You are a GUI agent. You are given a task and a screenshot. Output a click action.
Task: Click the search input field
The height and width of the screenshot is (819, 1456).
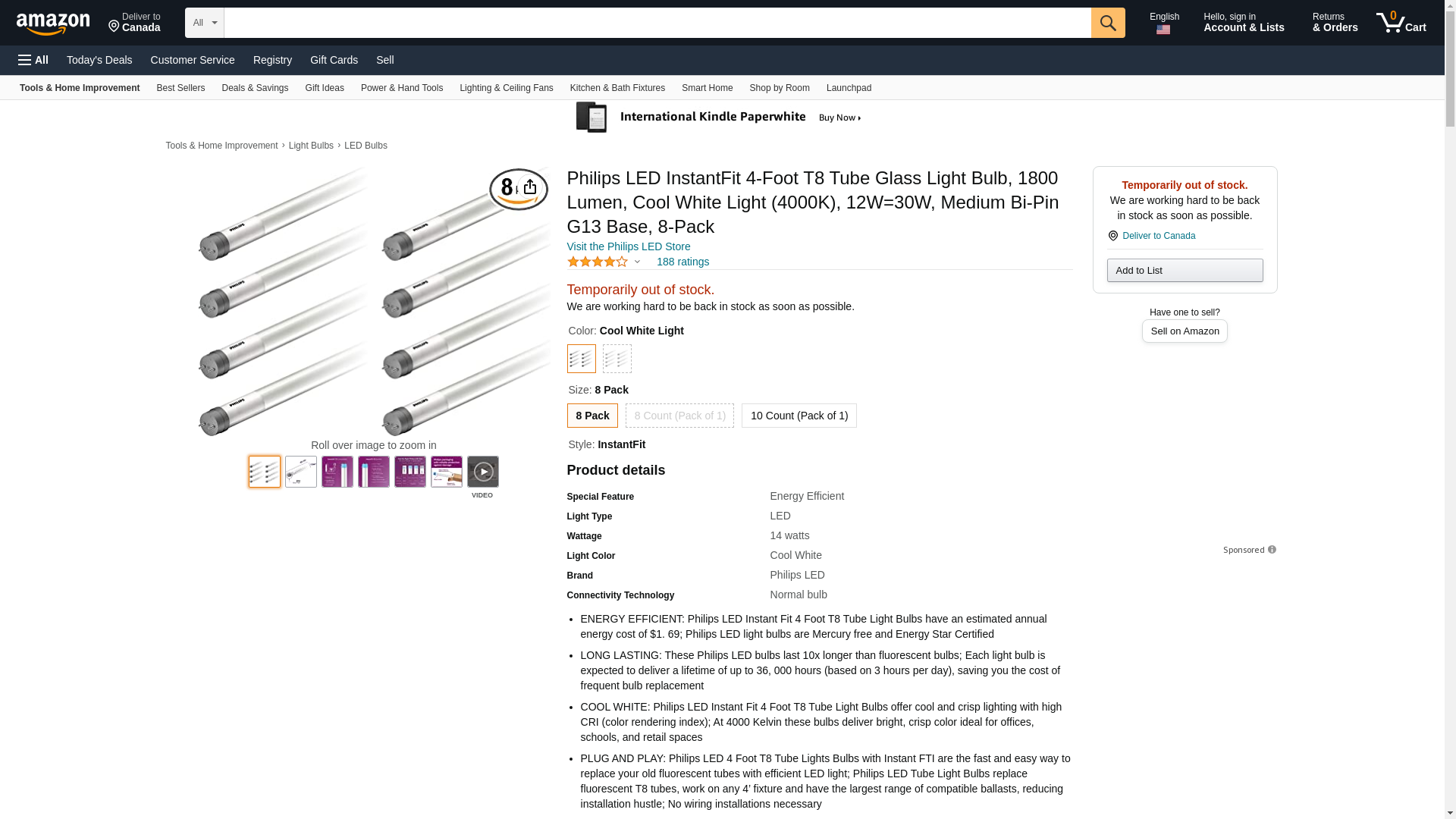tap(657, 23)
